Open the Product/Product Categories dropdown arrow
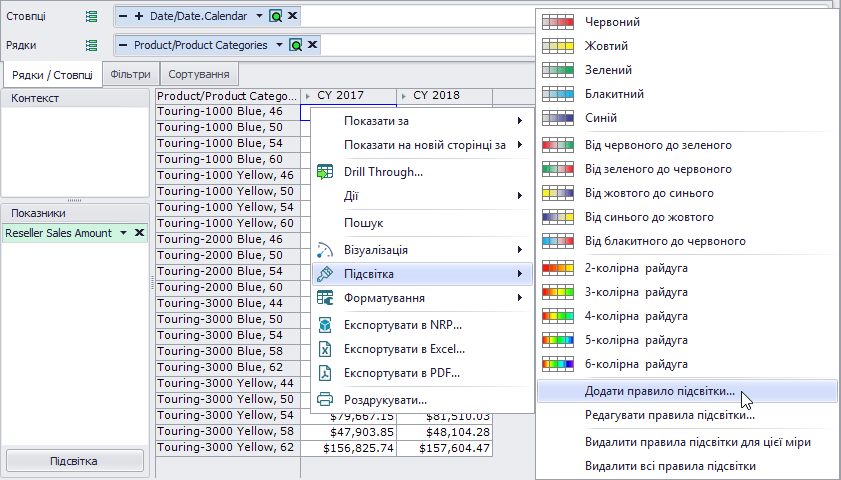The image size is (841, 480). click(x=279, y=45)
